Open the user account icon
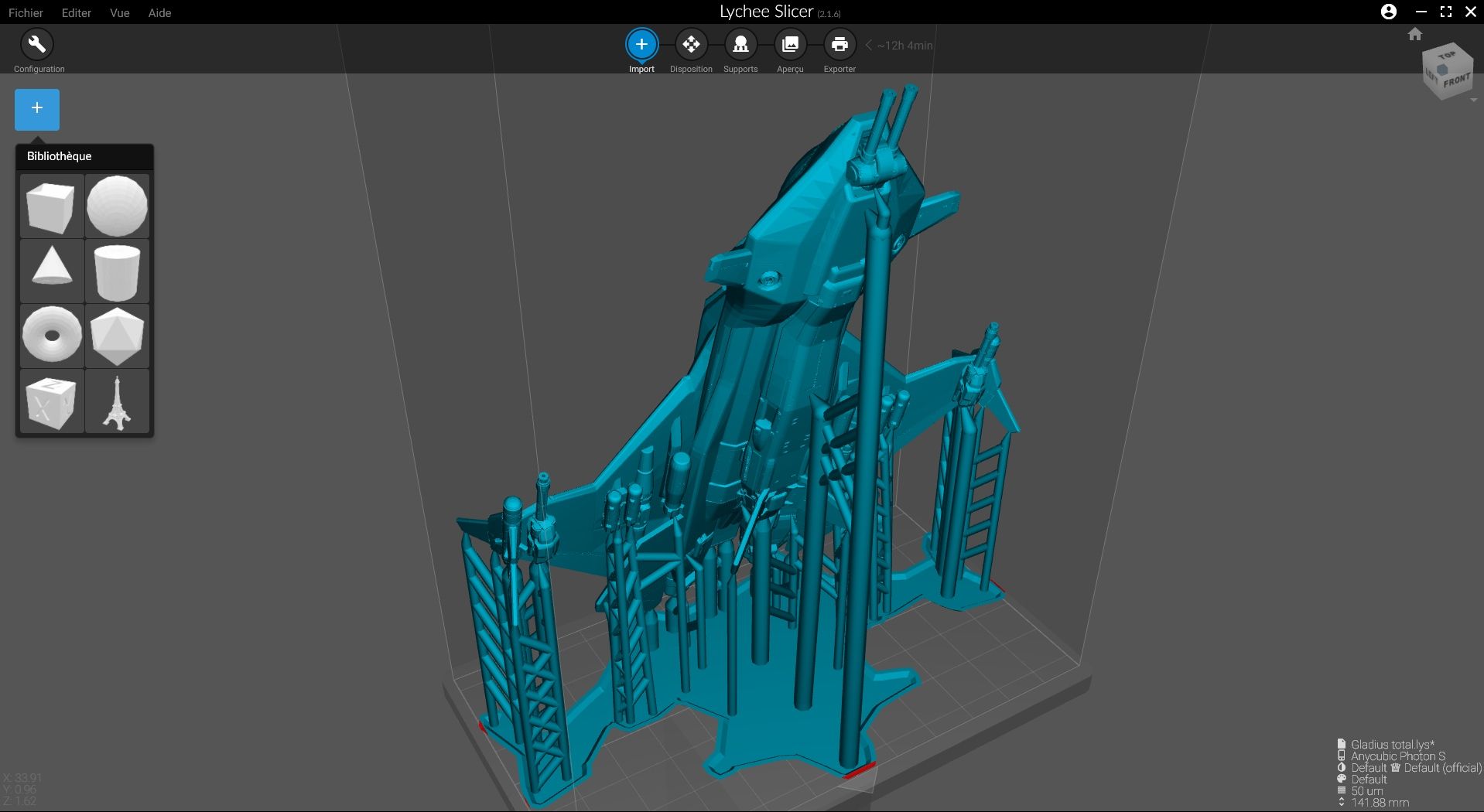1484x812 pixels. point(1389,12)
